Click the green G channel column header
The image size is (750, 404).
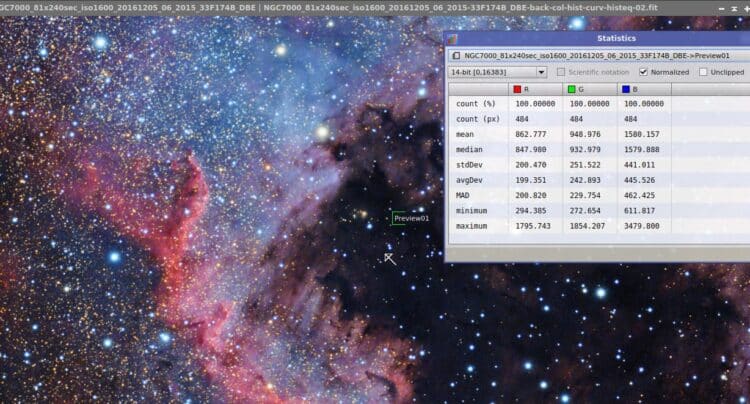coord(590,89)
